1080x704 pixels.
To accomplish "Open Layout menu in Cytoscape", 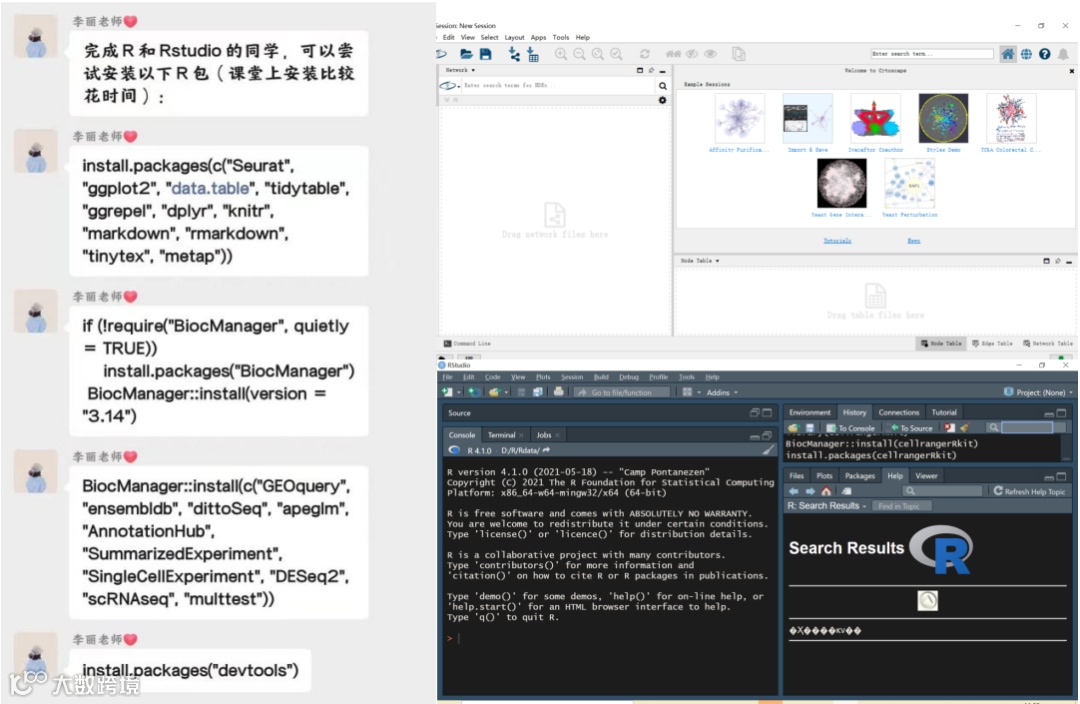I will [515, 38].
